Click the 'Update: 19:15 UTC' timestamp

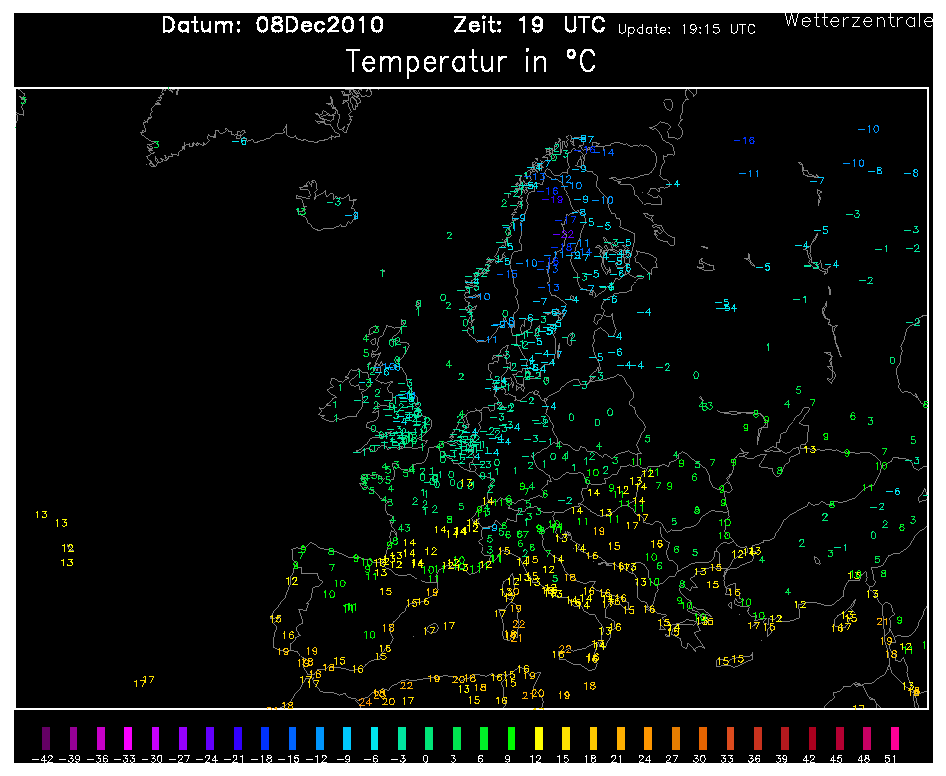coord(687,30)
